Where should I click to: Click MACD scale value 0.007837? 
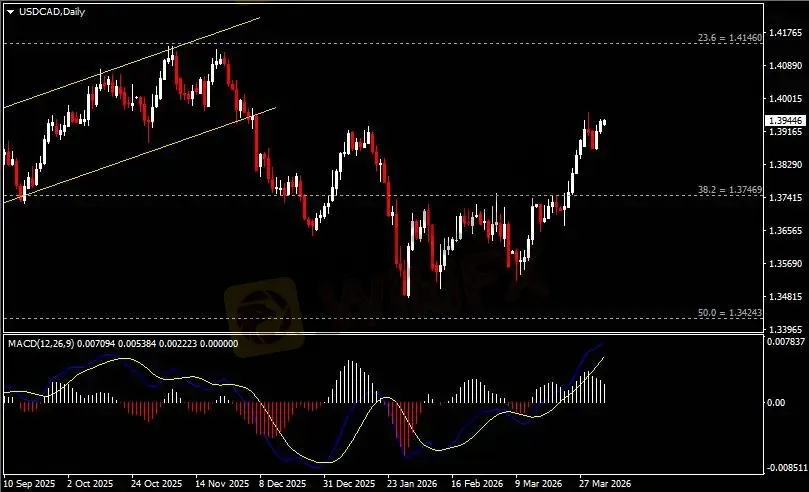pos(786,342)
